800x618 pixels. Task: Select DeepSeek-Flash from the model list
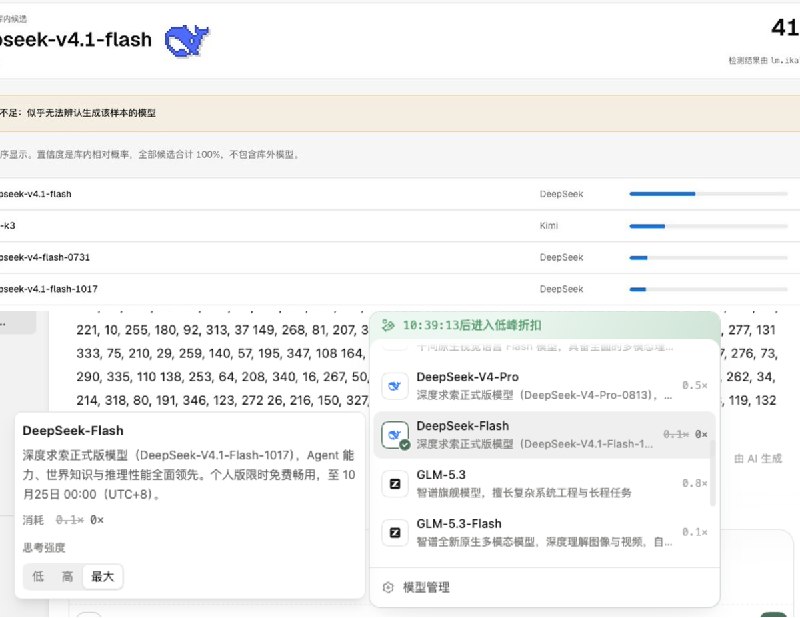click(x=544, y=435)
